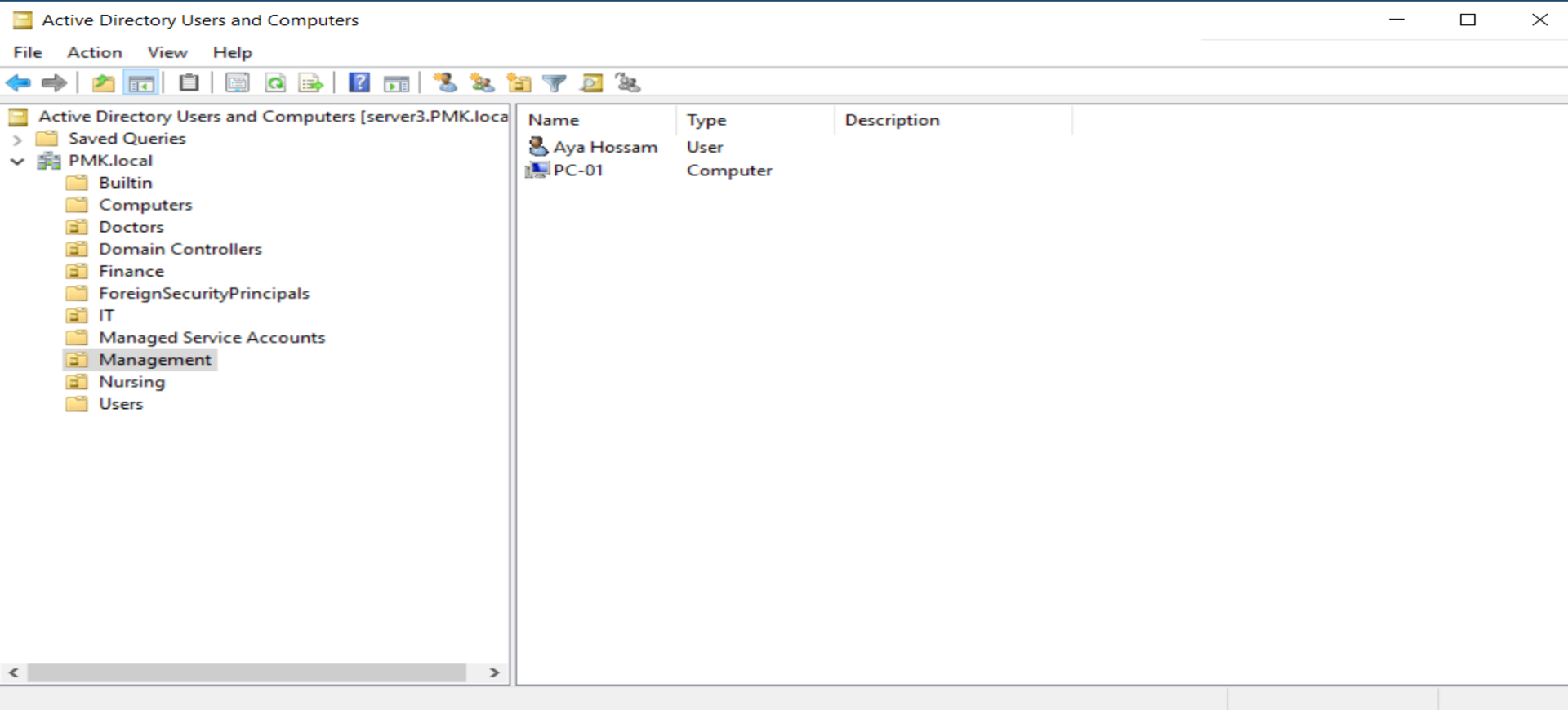Create a new user with toolbar icon
This screenshot has width=1568, height=710.
pos(445,83)
